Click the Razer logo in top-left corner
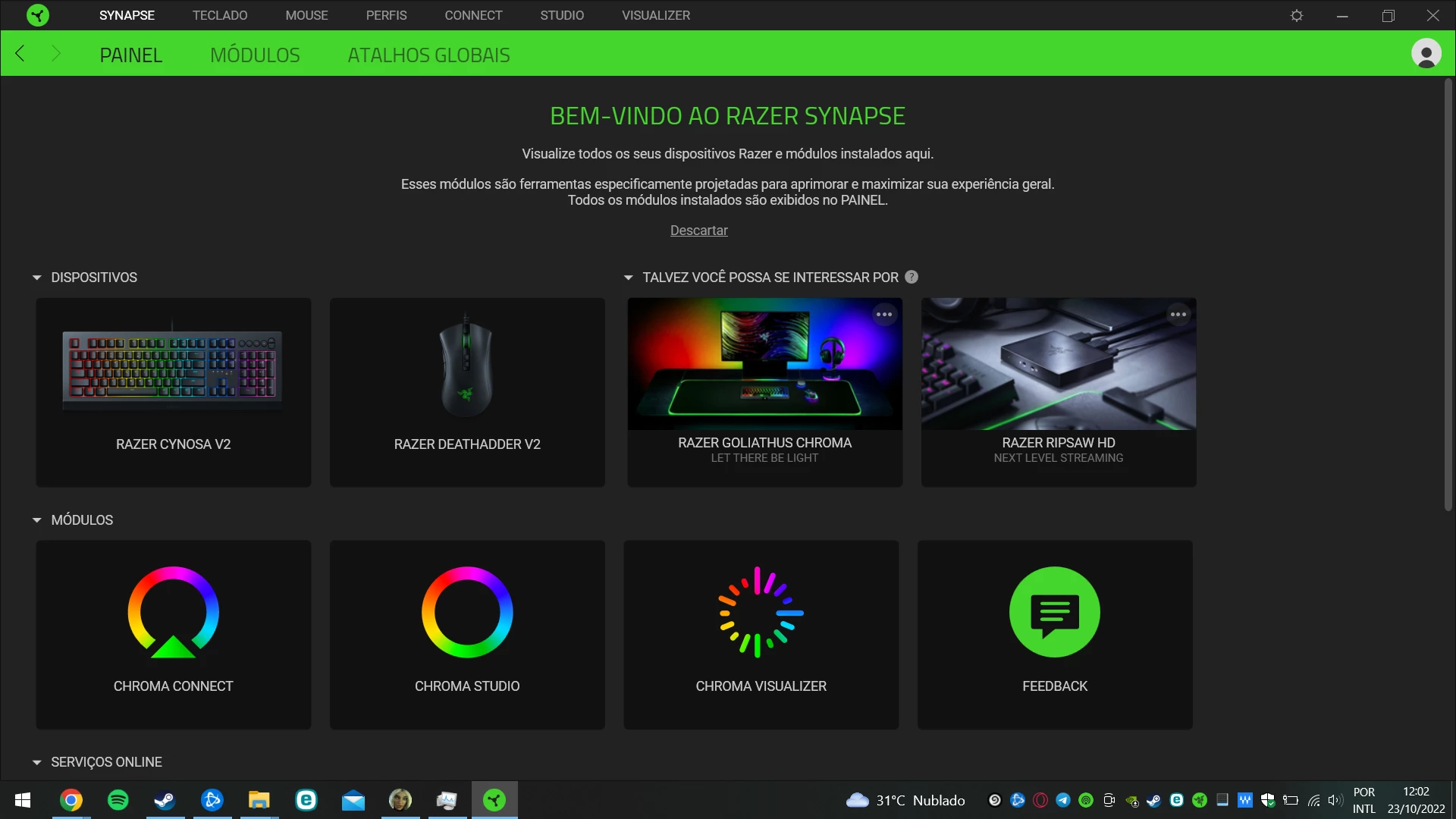 pyautogui.click(x=37, y=15)
